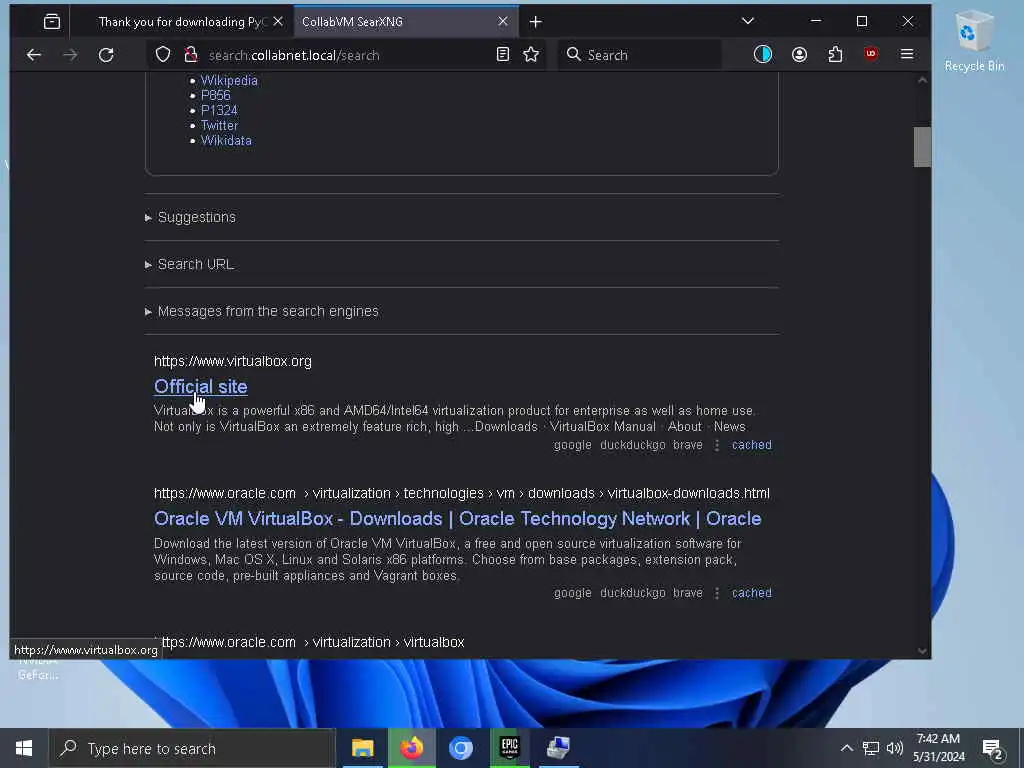This screenshot has height=768, width=1024.
Task: Switch to Firefox in the taskbar
Action: coord(411,748)
